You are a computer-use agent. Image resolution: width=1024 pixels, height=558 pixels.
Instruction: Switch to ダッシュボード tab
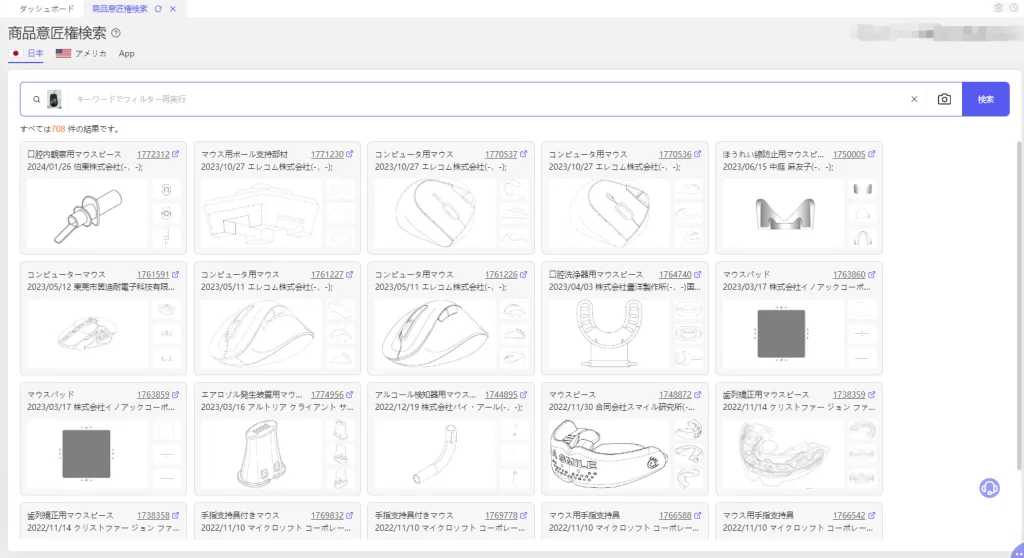[x=46, y=8]
